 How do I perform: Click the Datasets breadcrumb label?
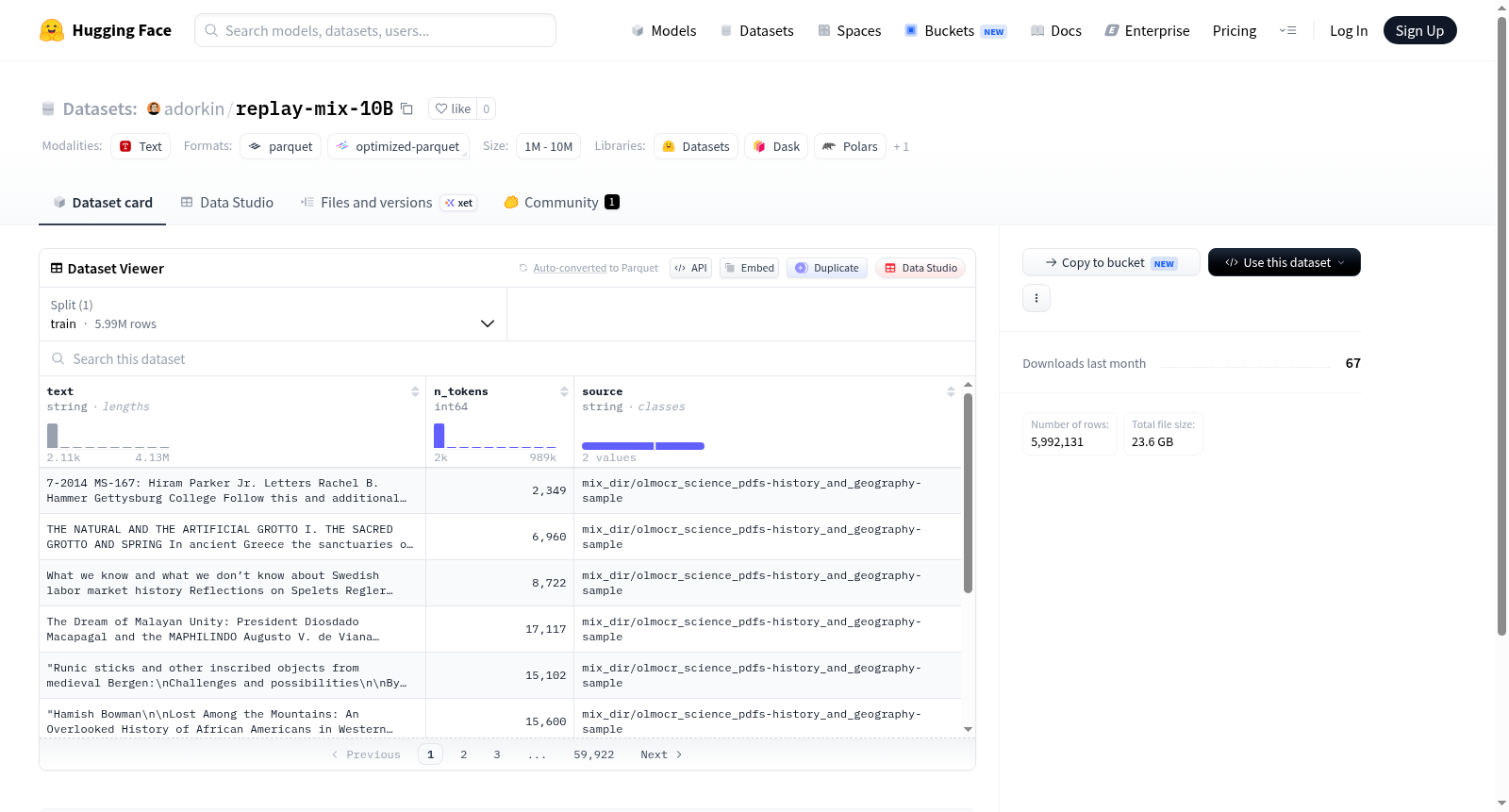coord(100,108)
